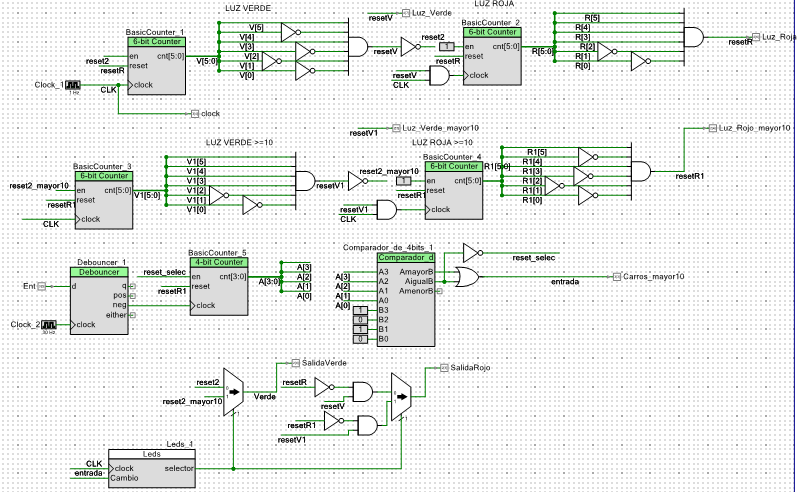
Task: Select the Clock_2 clock source symbol
Action: click(48, 326)
